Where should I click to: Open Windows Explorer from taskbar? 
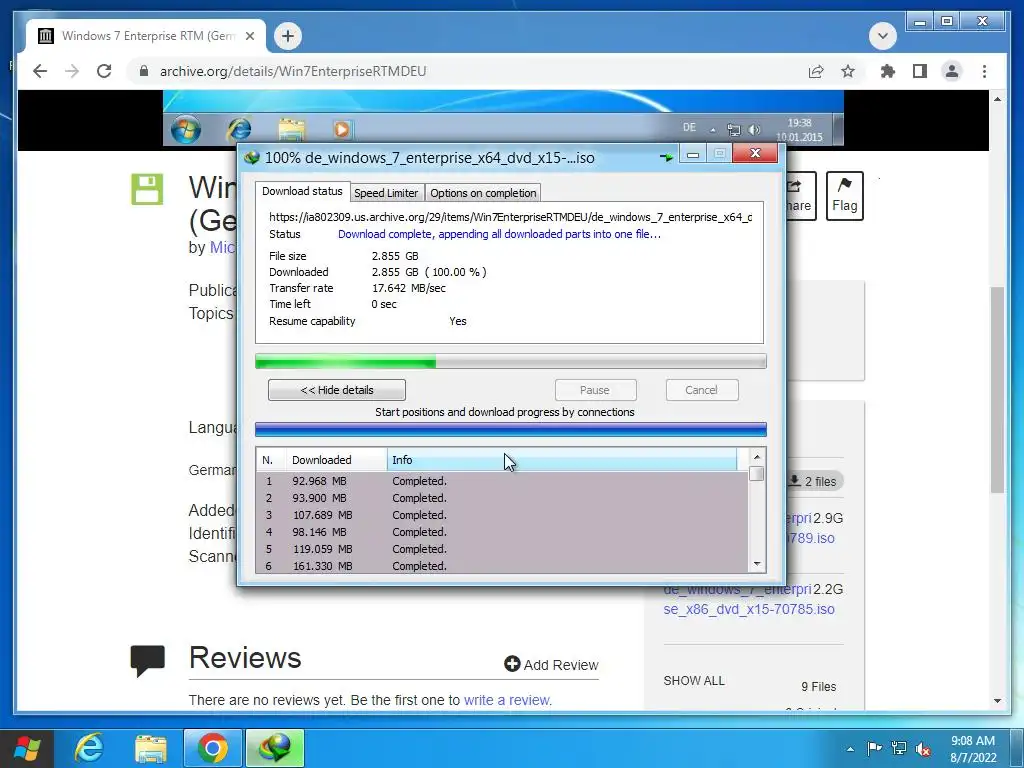(x=151, y=748)
